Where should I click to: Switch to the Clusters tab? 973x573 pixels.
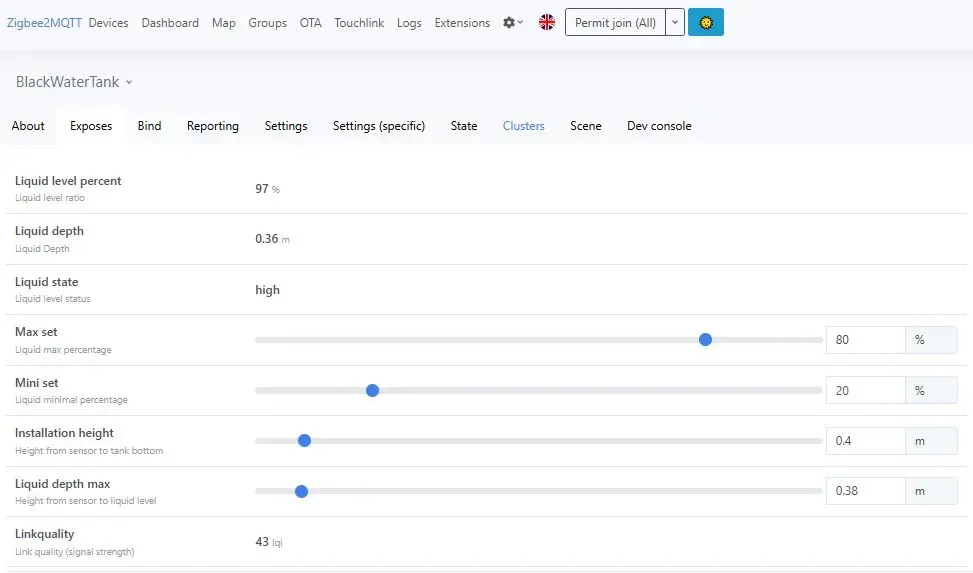523,126
